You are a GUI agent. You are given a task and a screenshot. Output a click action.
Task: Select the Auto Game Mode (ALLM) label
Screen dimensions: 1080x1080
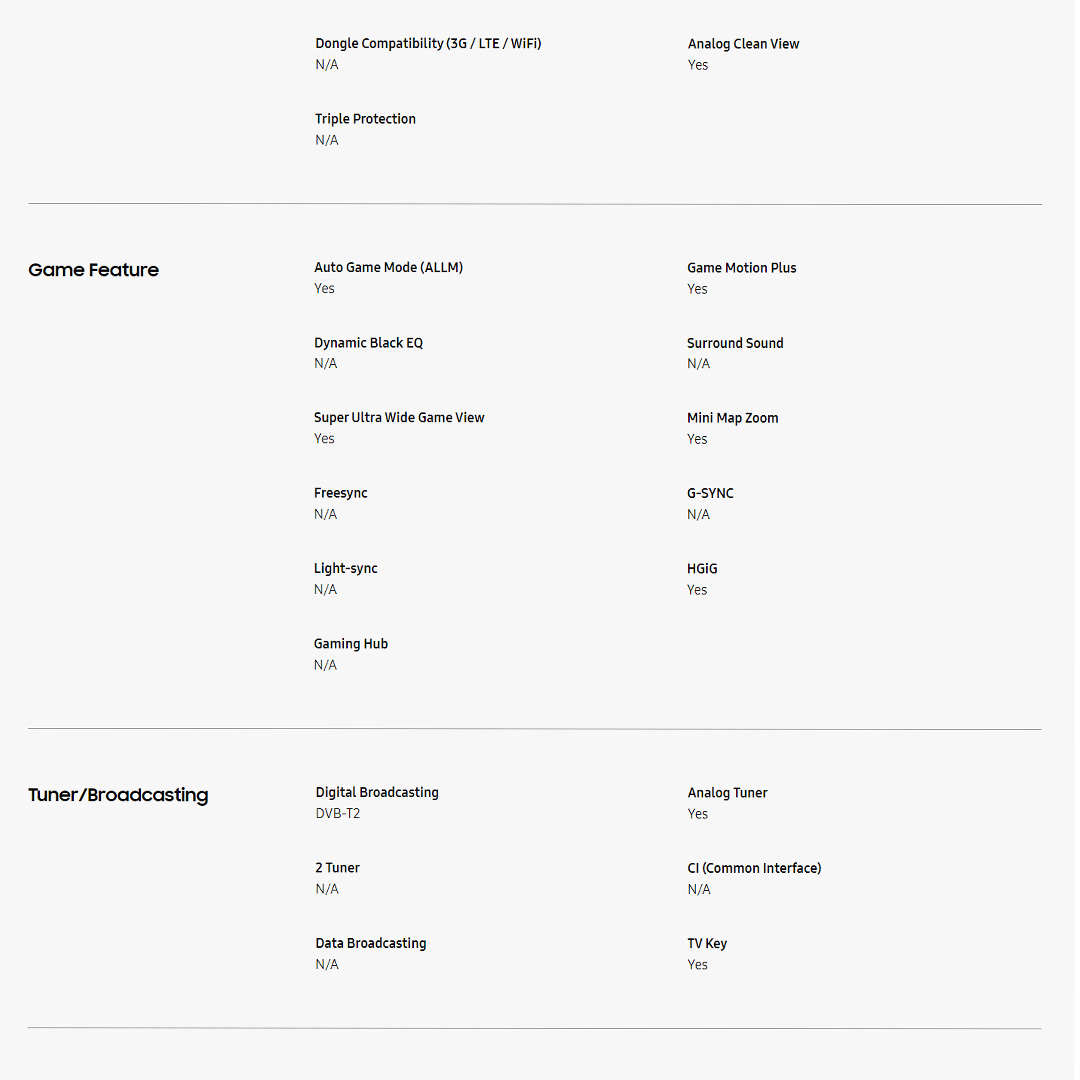(388, 267)
